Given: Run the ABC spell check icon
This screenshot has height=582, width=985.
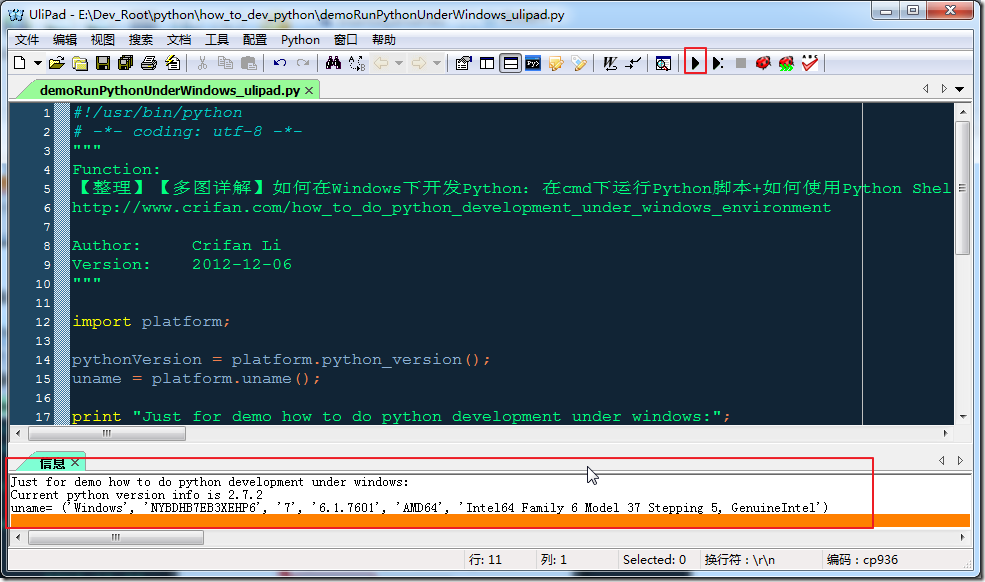Looking at the screenshot, I should (x=810, y=63).
